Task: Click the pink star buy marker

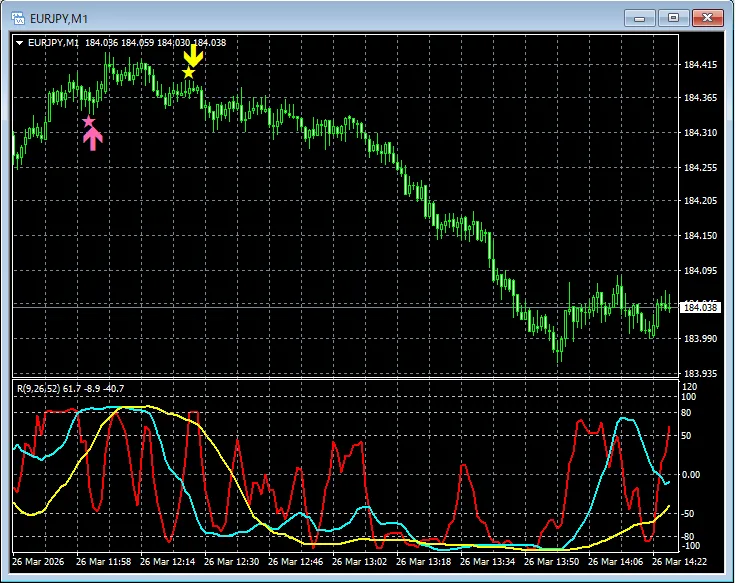Action: tap(89, 122)
